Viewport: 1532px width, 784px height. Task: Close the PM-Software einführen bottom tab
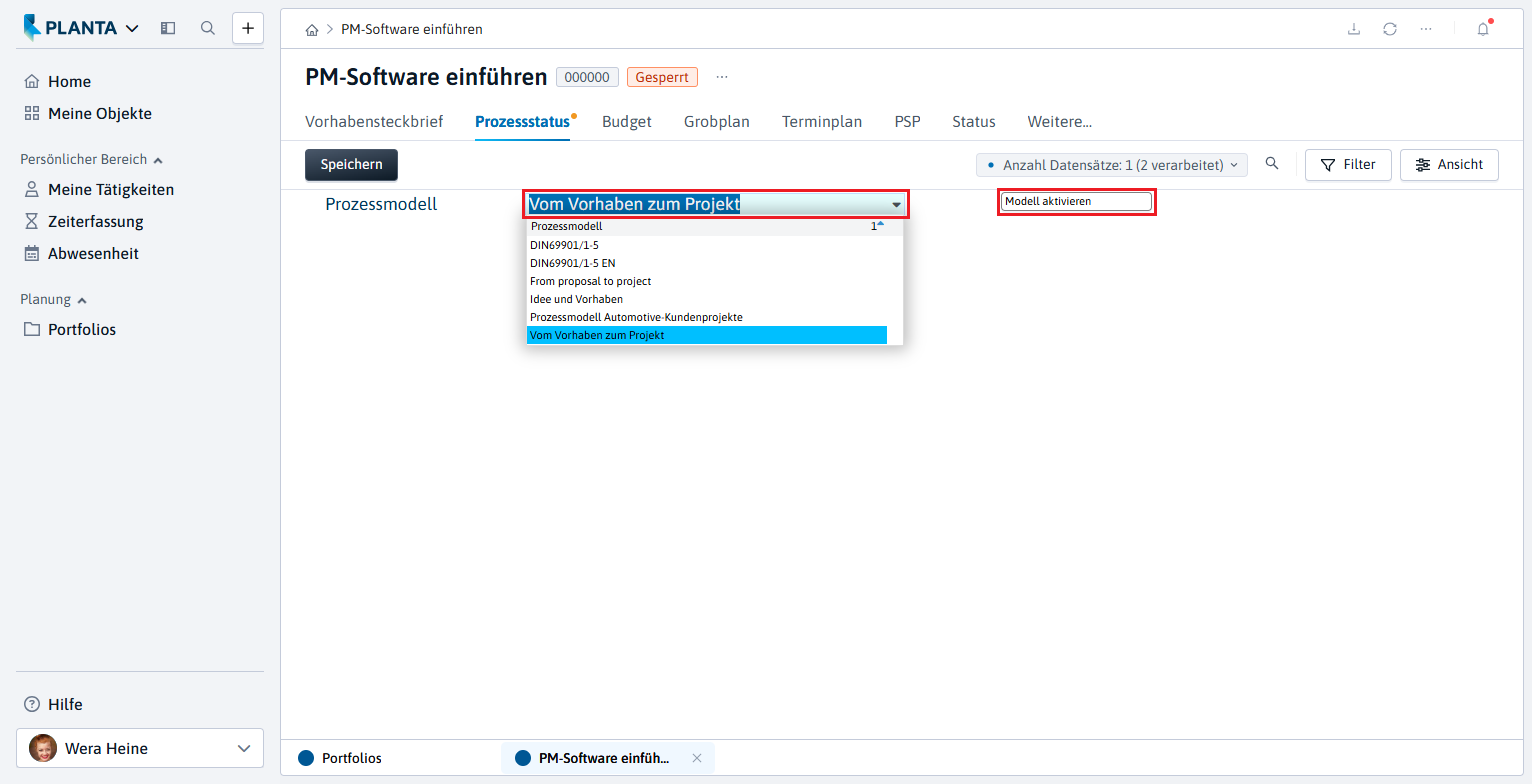point(697,758)
